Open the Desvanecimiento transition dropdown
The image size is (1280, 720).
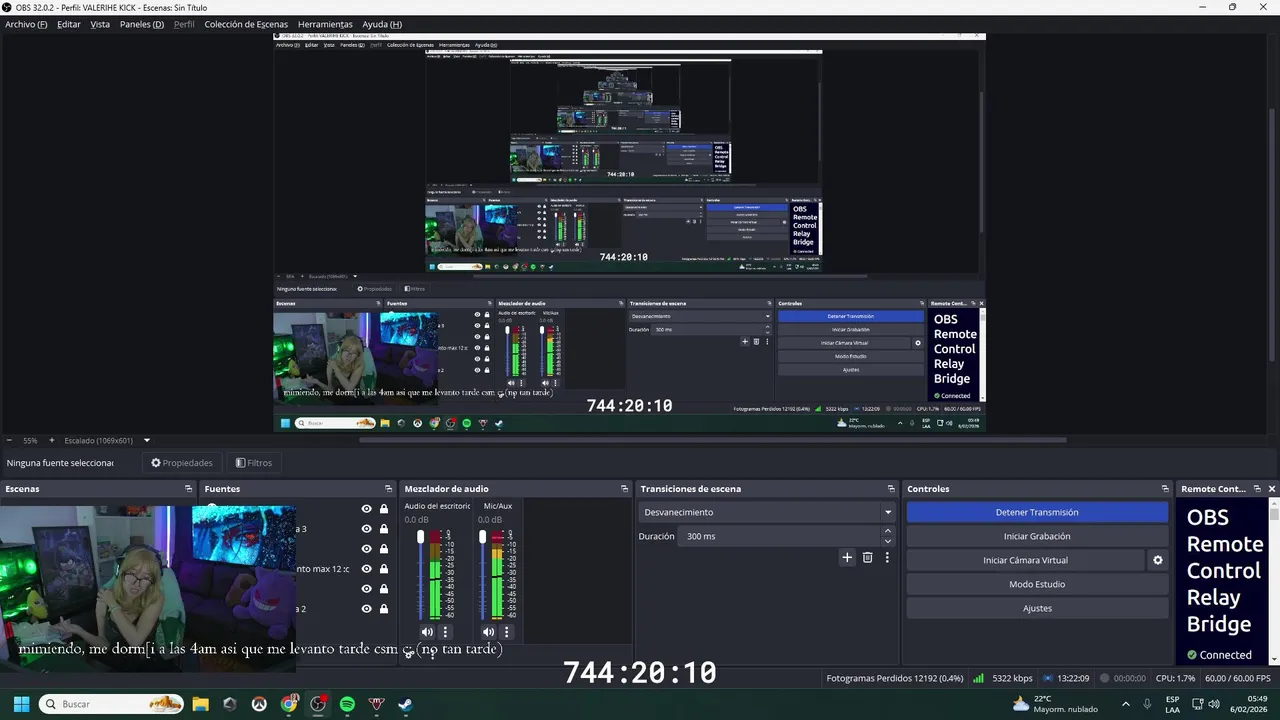click(x=766, y=512)
